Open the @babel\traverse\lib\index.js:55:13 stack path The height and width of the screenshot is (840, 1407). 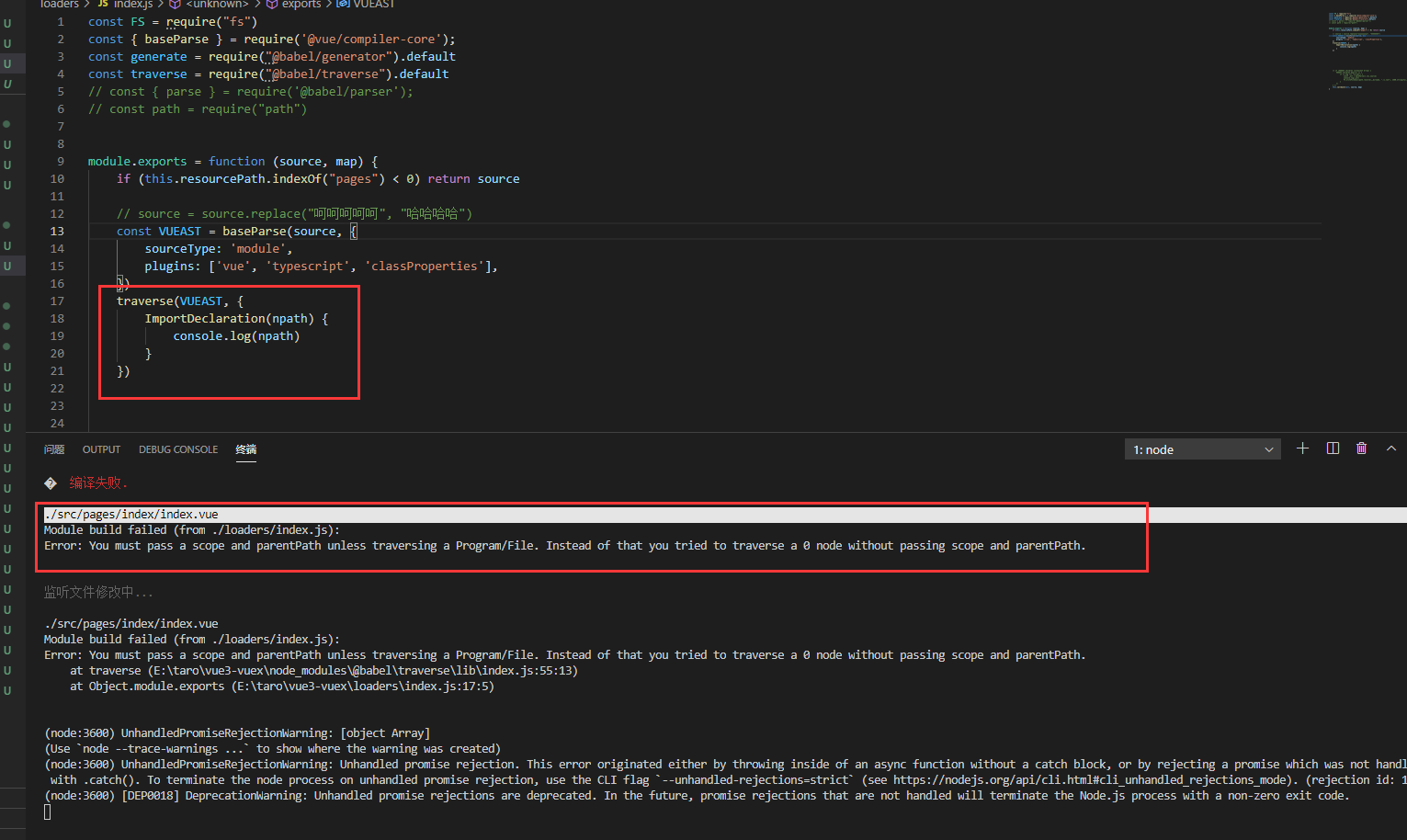363,671
